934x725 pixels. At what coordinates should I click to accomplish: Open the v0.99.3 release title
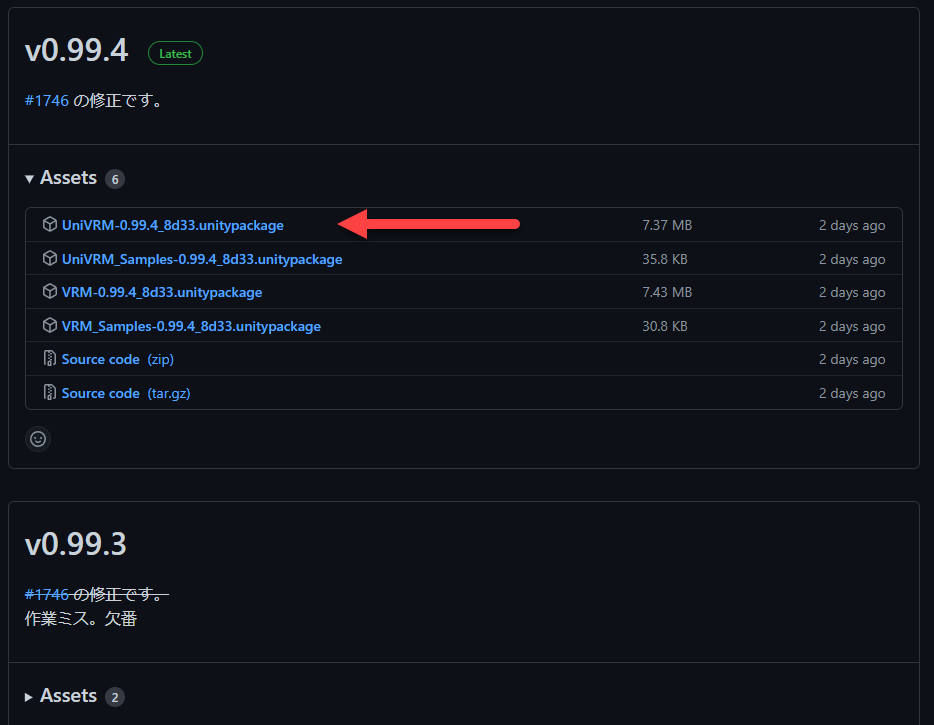(x=76, y=544)
